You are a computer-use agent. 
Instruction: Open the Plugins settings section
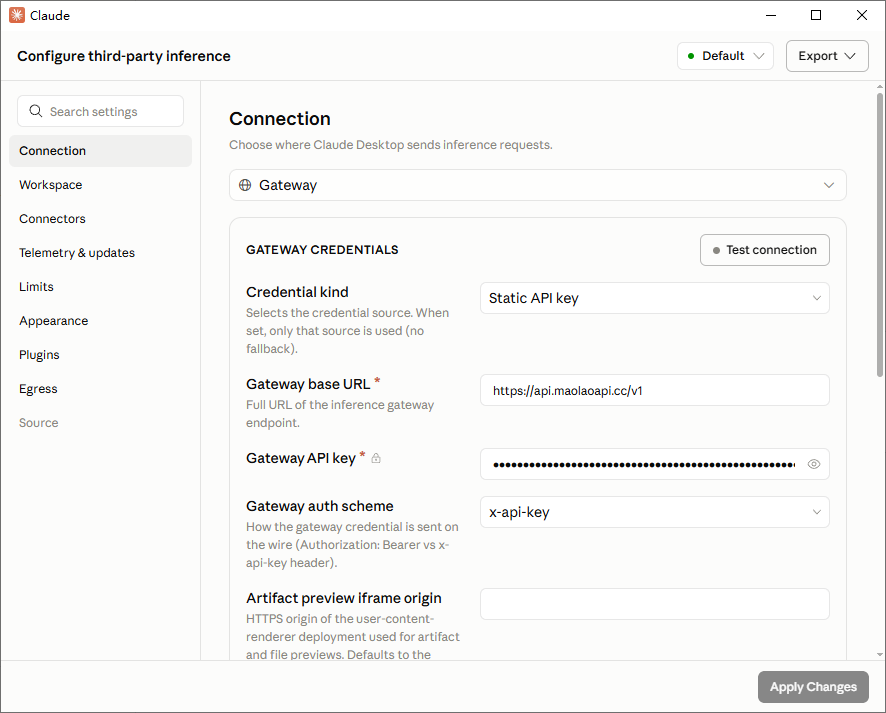[x=101, y=354]
